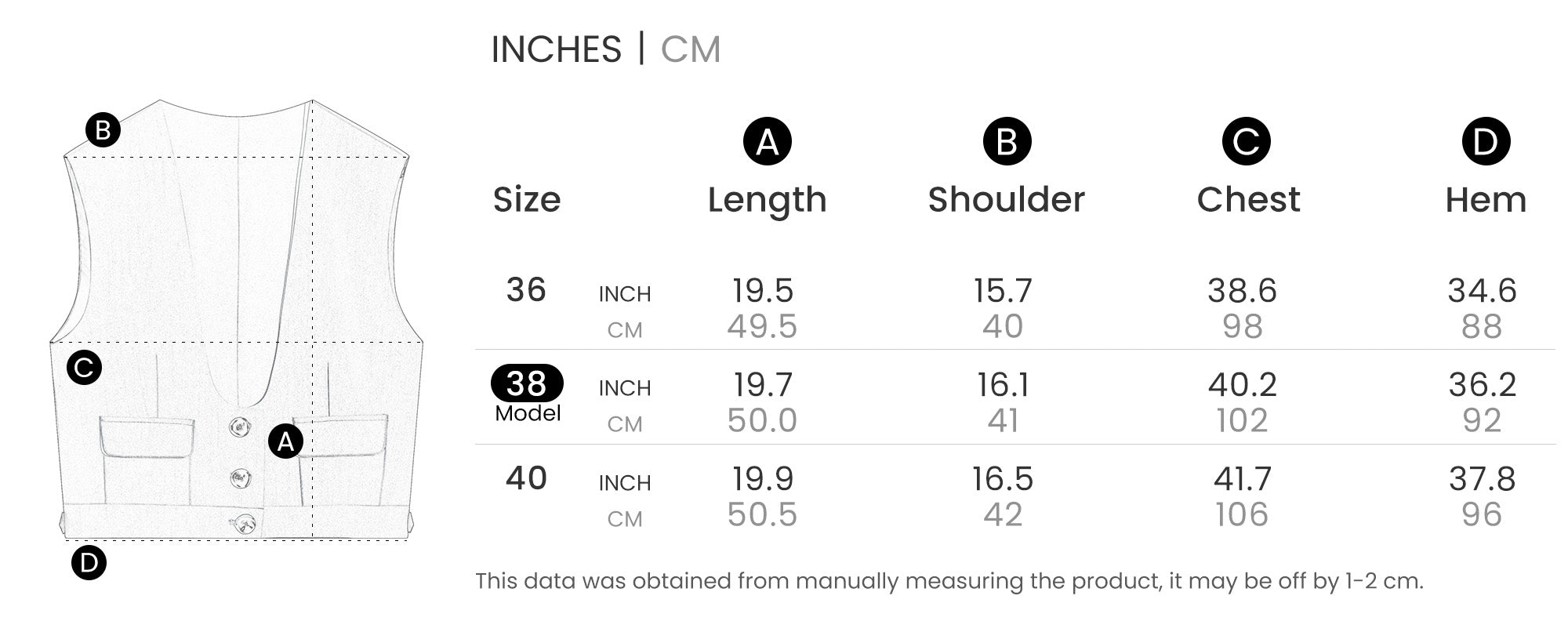Viewport: 1568px width, 632px height.
Task: Pick size 36 in the Size column
Action: [x=526, y=290]
